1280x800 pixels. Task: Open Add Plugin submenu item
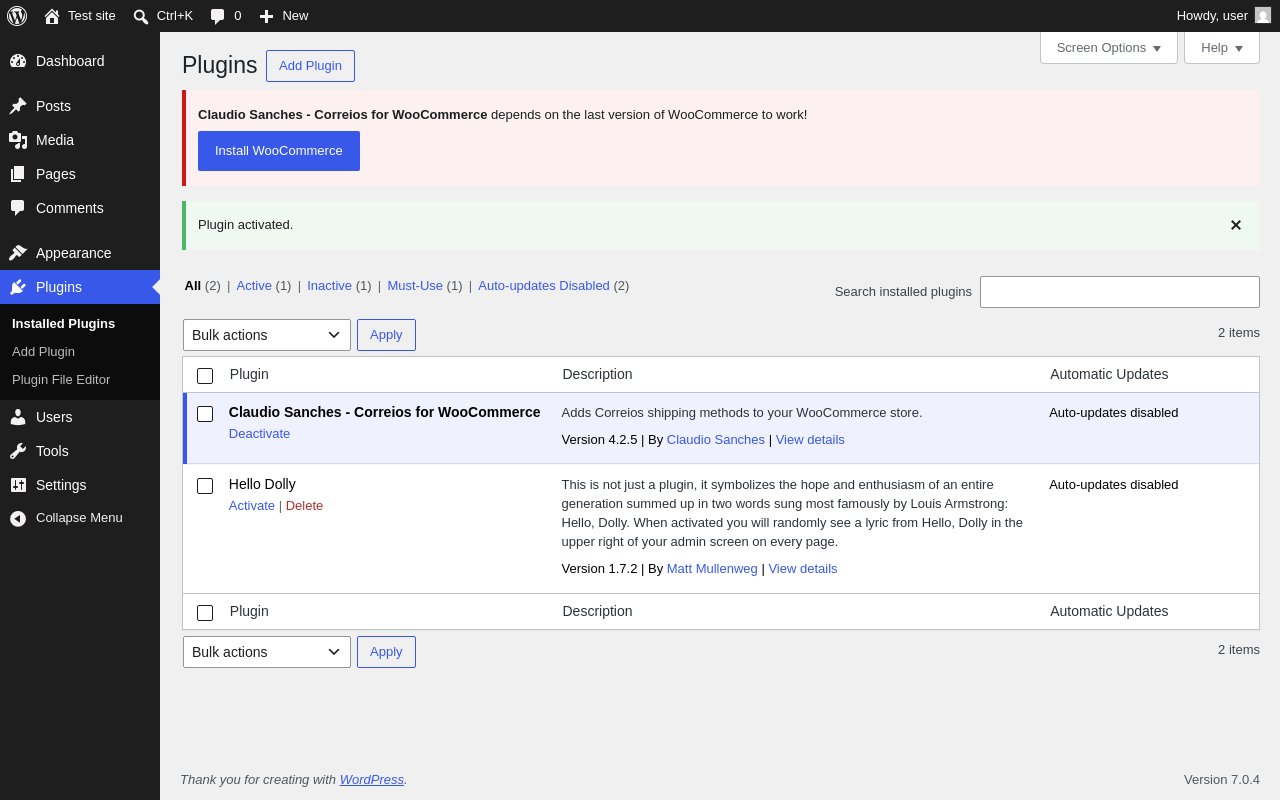coord(43,352)
